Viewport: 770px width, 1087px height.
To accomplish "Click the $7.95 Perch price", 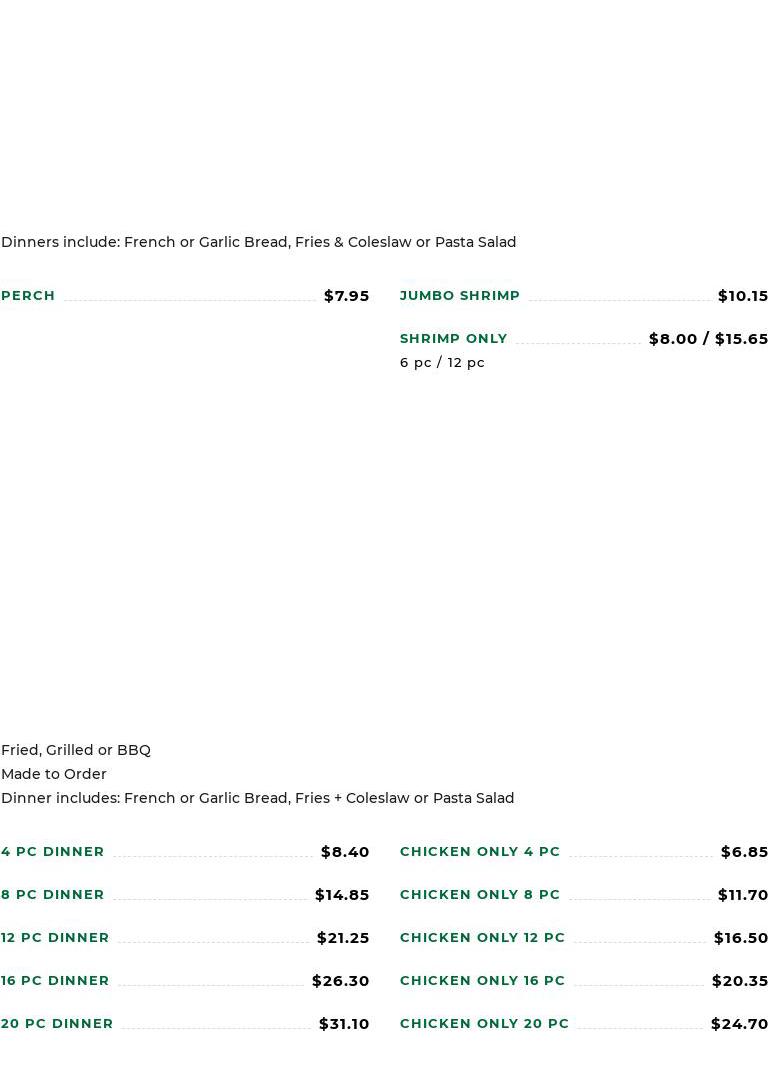I will pyautogui.click(x=346, y=296).
